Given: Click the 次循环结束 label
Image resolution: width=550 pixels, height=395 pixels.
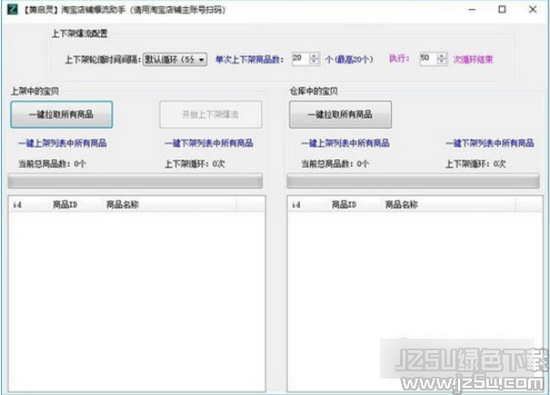Looking at the screenshot, I should 473,59.
